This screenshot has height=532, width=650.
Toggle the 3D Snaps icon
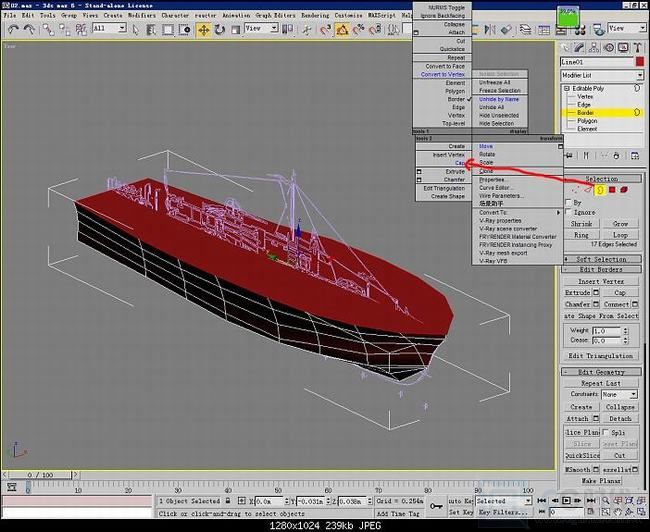point(325,29)
